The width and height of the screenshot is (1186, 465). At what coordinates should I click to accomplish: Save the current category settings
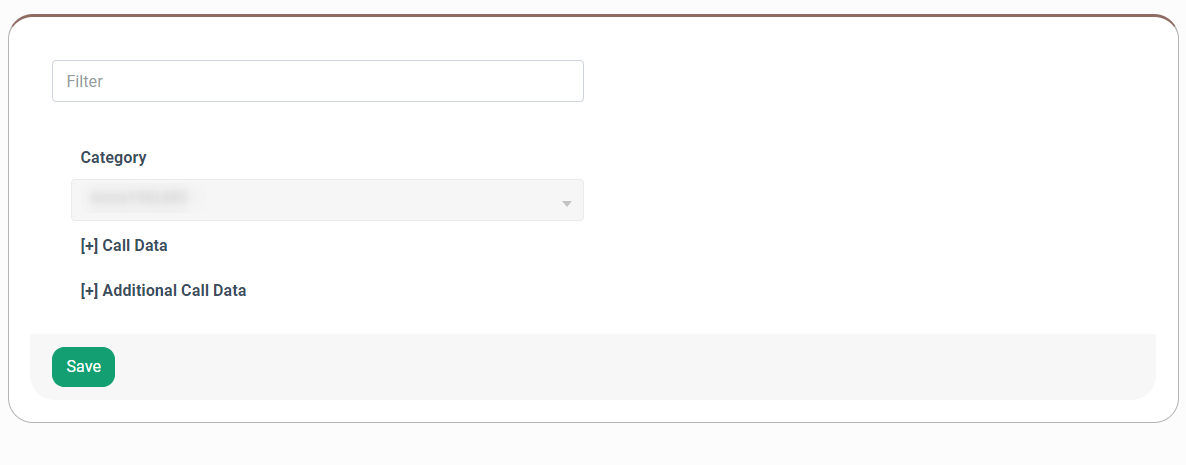pos(83,367)
